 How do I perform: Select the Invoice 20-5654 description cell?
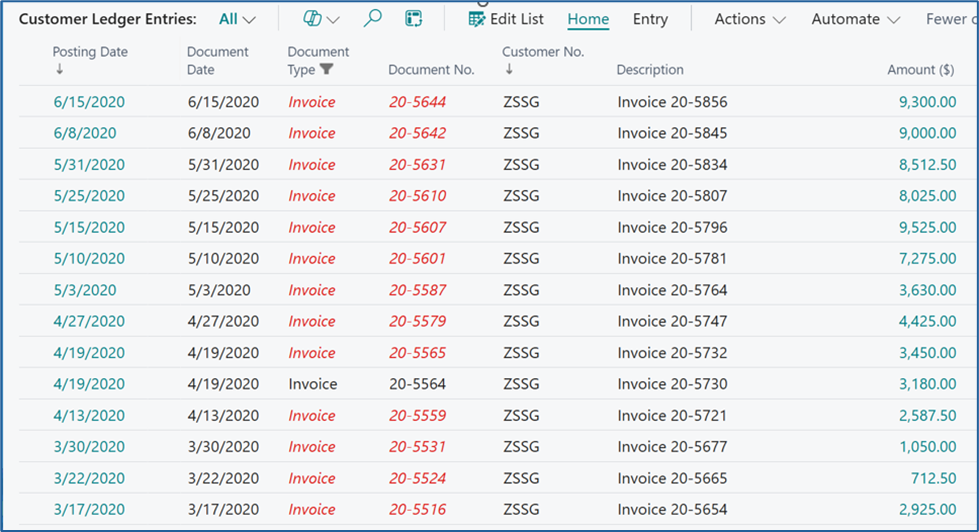[x=672, y=510]
